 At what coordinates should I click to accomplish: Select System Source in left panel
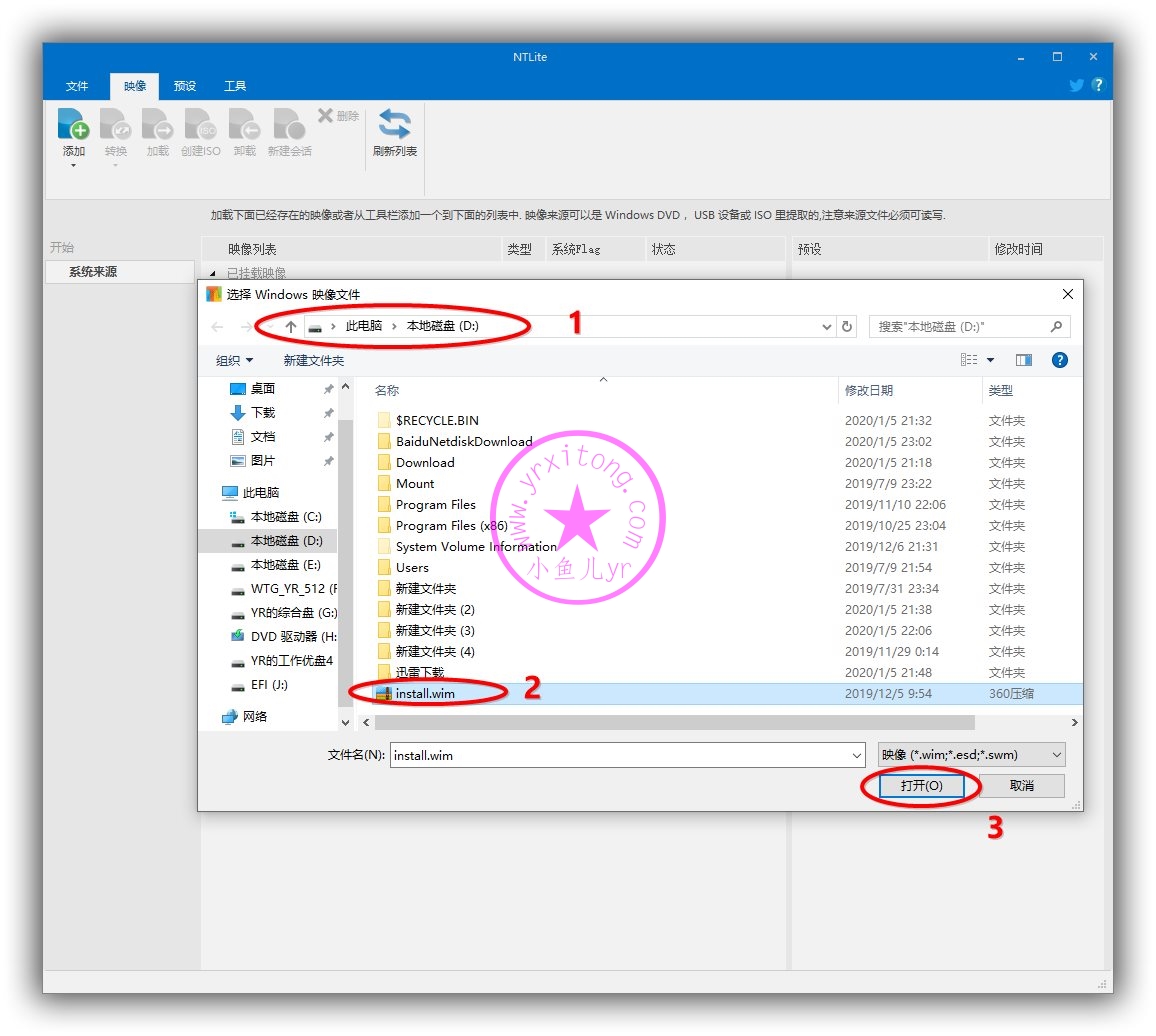(x=119, y=272)
